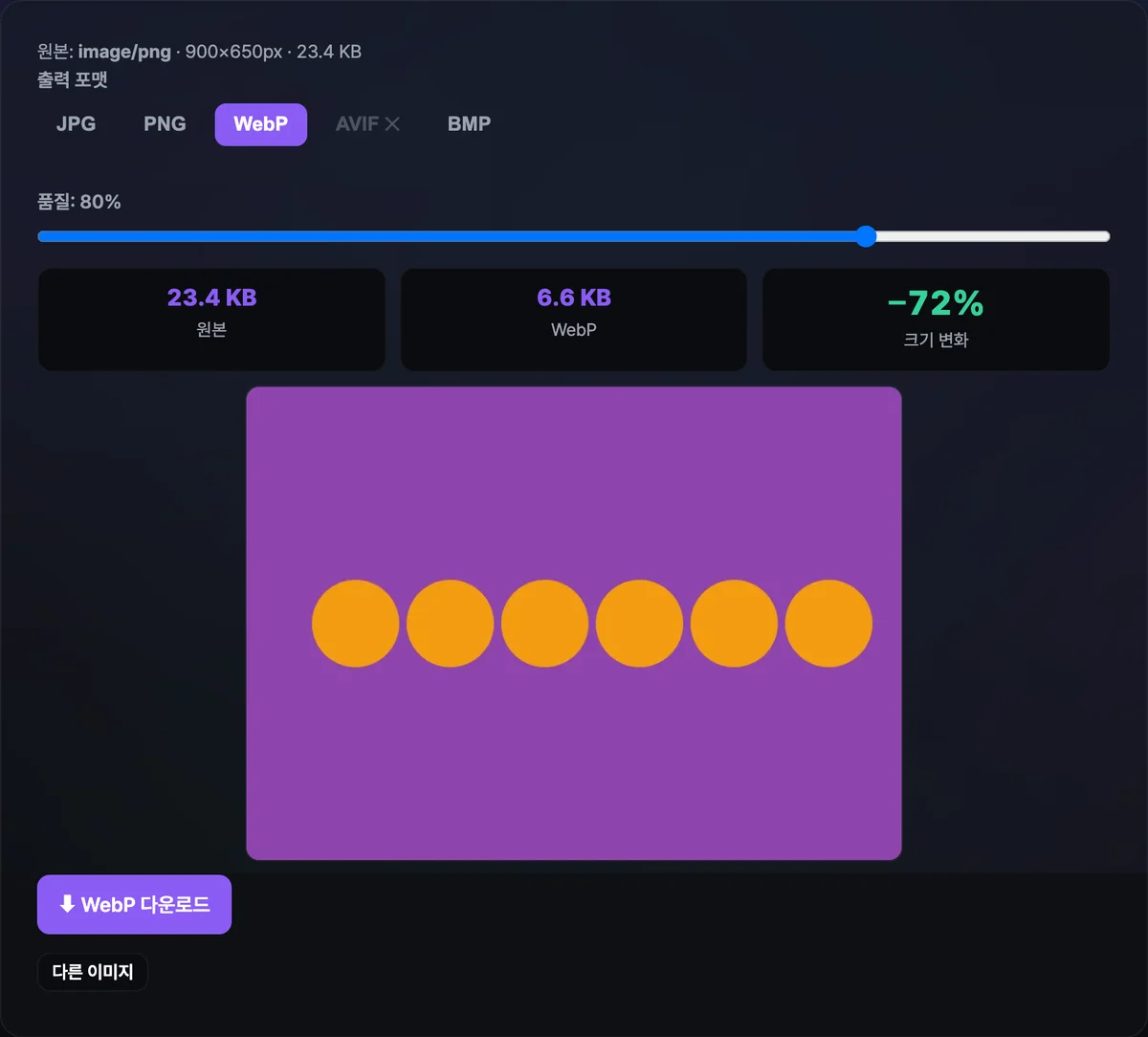Click the WebP 다운로드 button
This screenshot has width=1148, height=1037.
tap(134, 904)
